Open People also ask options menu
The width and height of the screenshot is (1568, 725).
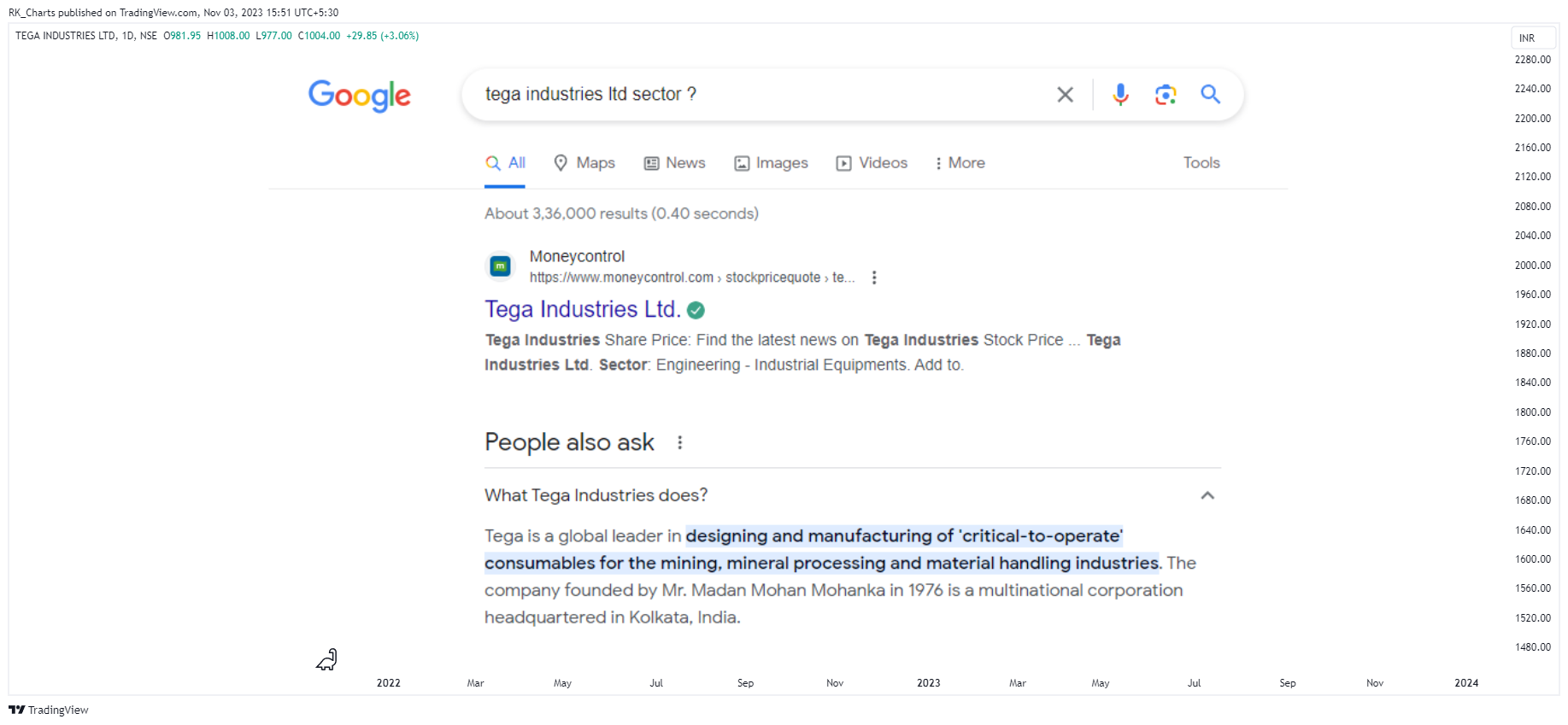[679, 442]
